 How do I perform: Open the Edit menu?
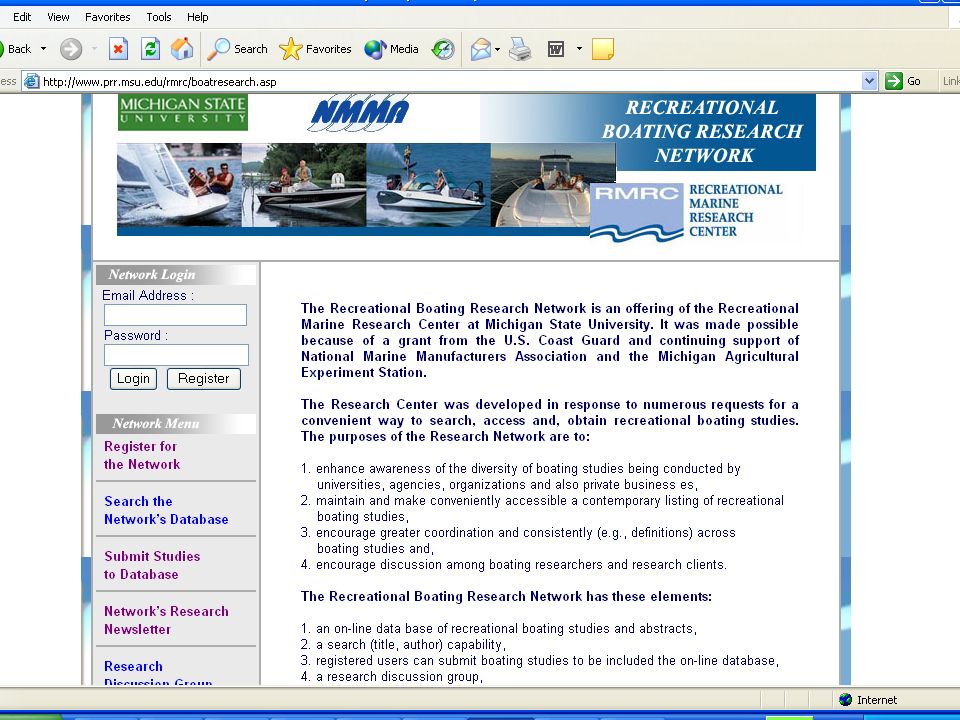click(x=22, y=17)
